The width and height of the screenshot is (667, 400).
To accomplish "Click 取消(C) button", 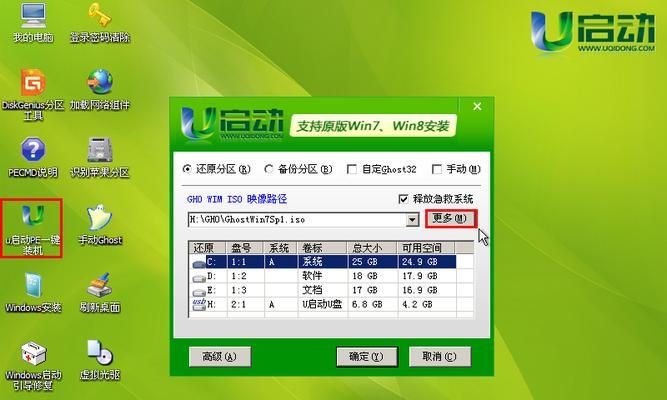I will coord(440,357).
